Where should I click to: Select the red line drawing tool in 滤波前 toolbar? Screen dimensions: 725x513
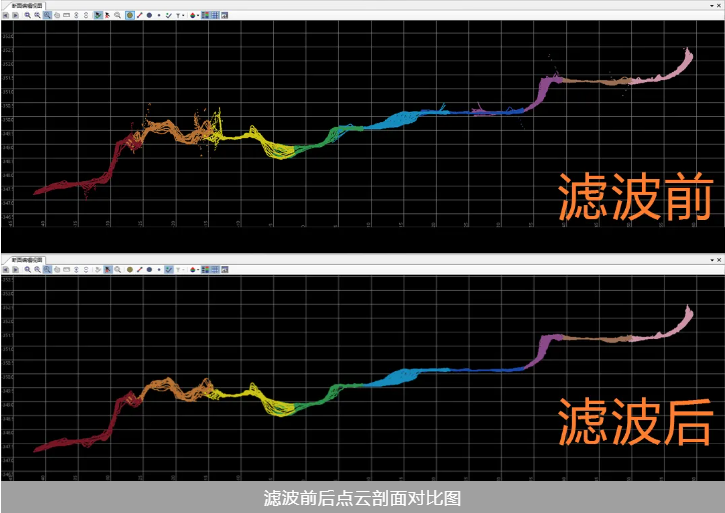pyautogui.click(x=139, y=15)
